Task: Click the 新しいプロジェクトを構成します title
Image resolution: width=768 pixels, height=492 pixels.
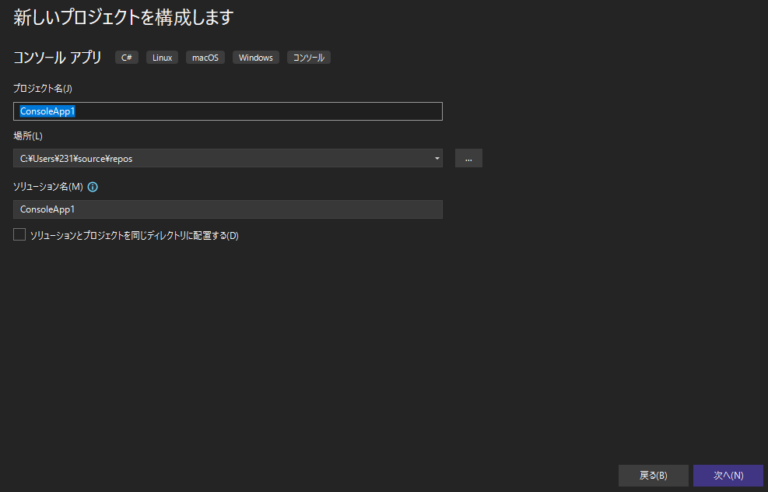Action: [x=124, y=17]
